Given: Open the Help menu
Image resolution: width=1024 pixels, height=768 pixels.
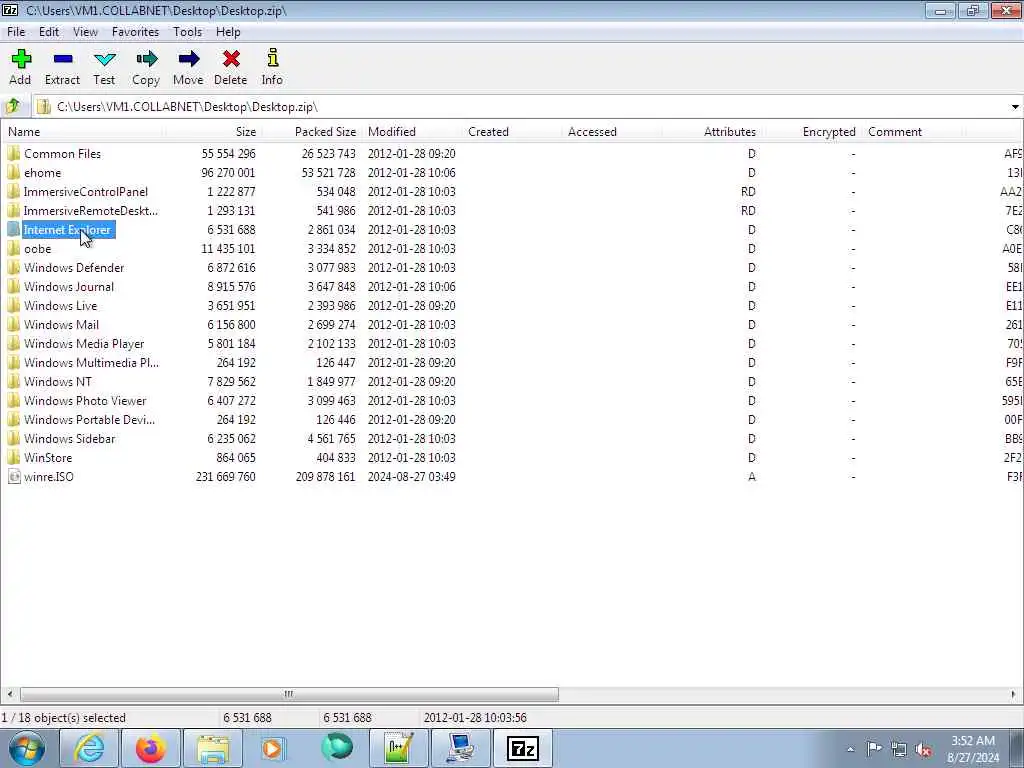Looking at the screenshot, I should pos(228,32).
